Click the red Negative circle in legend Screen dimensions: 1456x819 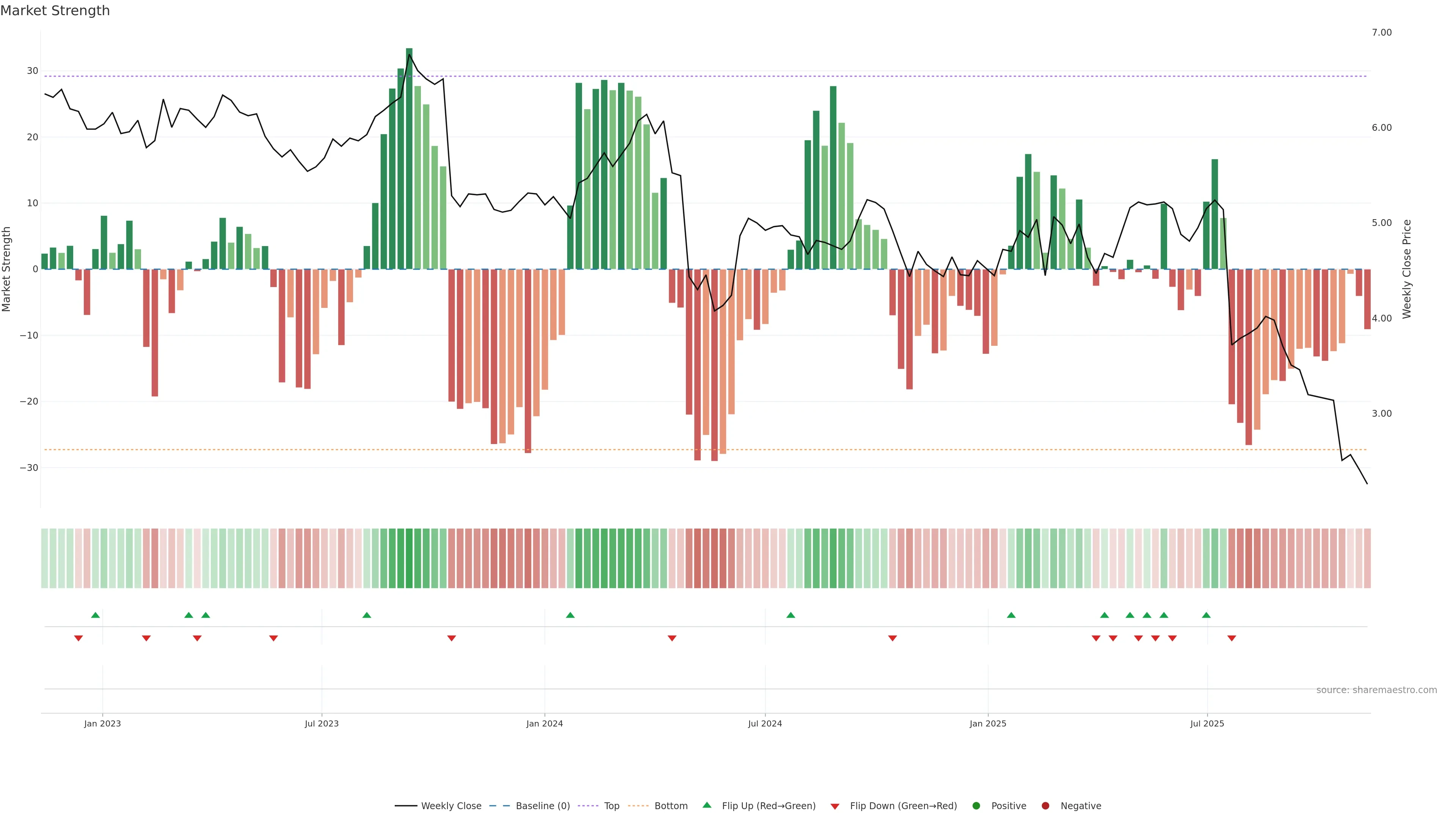coord(1045,805)
